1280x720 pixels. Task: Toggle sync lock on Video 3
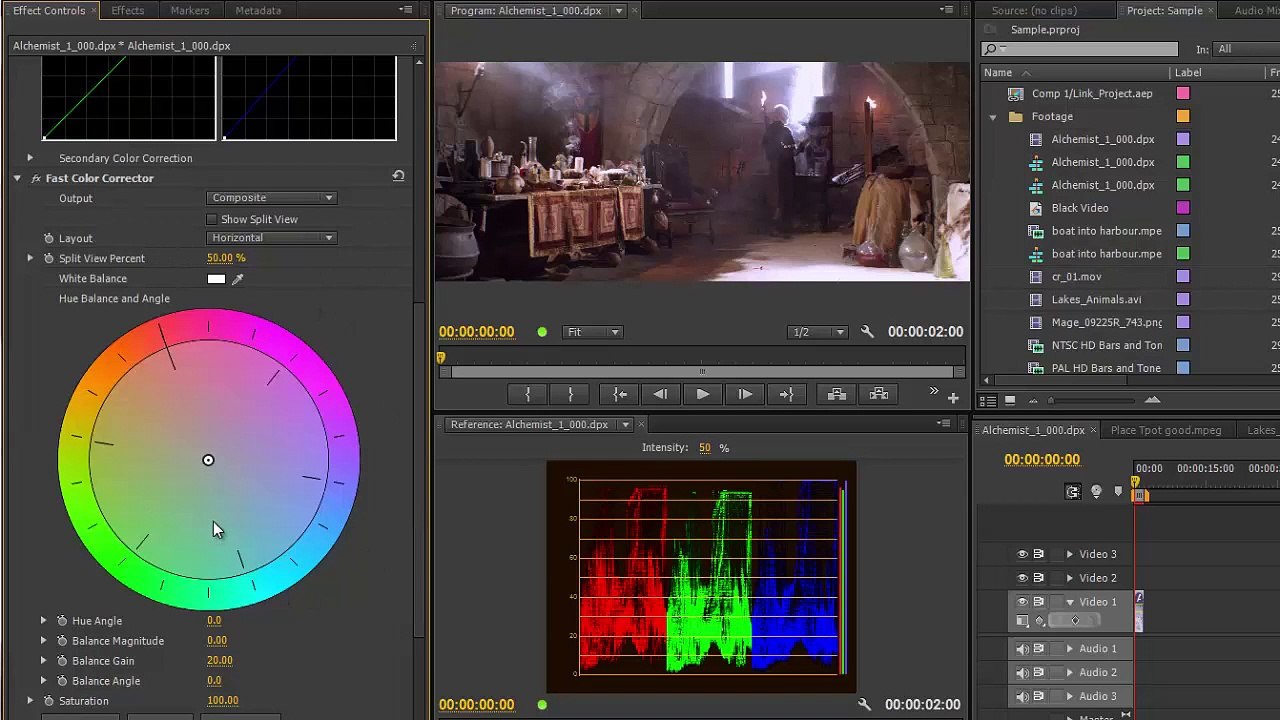pos(1038,554)
